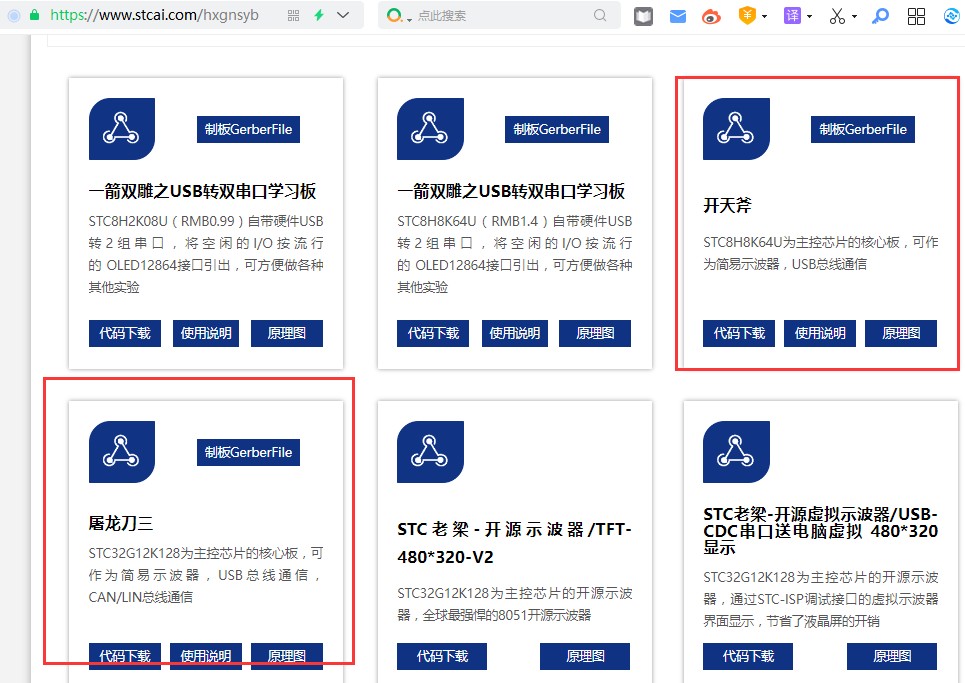
Task: Click the 屠龙刀三 card title
Action: [121, 524]
